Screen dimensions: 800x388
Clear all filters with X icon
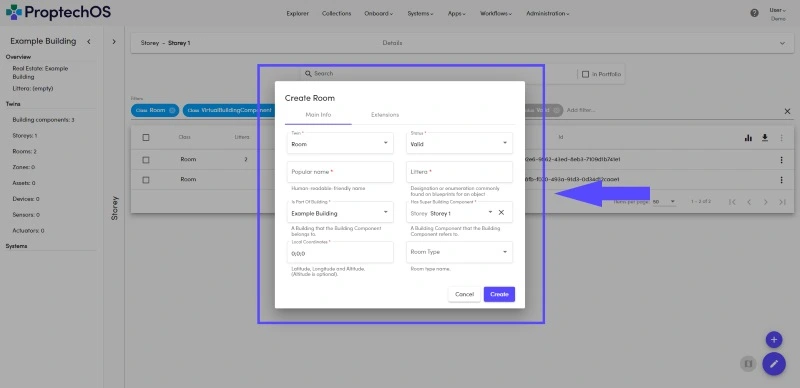(787, 111)
